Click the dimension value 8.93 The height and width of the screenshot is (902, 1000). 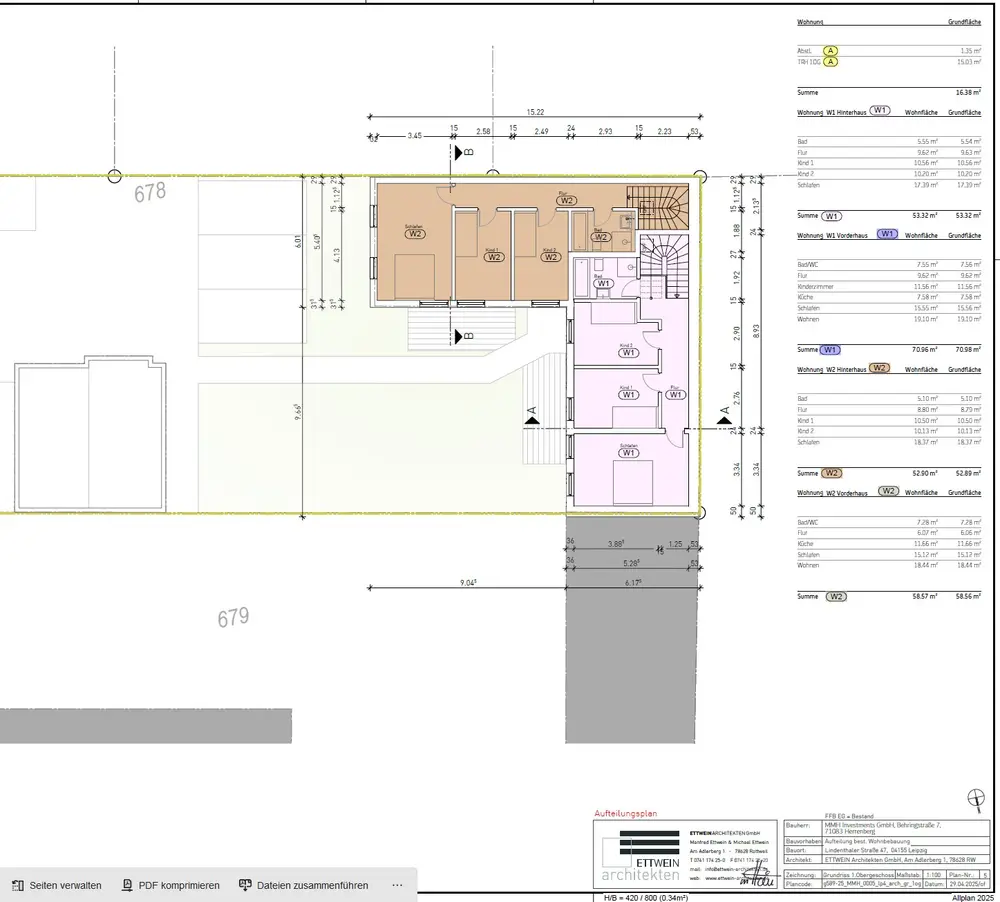(x=756, y=332)
